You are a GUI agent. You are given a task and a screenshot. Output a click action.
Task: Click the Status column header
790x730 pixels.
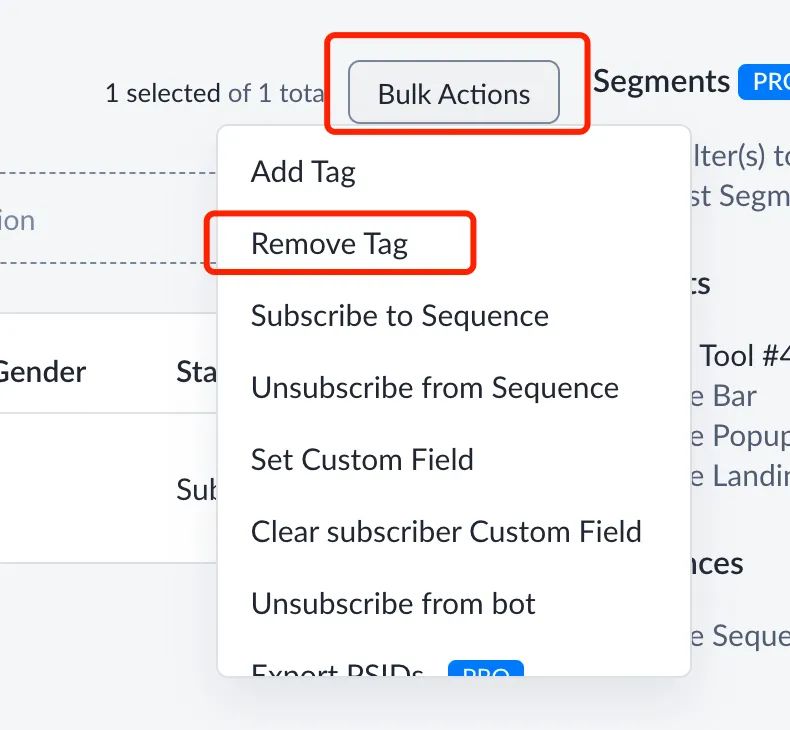point(196,372)
